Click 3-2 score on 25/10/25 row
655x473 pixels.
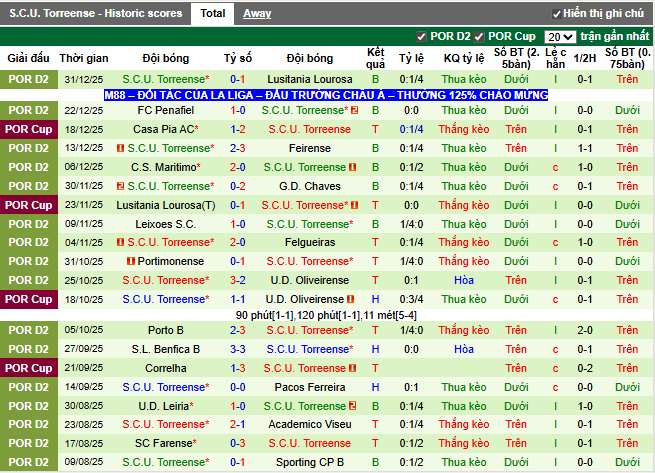[x=238, y=280]
